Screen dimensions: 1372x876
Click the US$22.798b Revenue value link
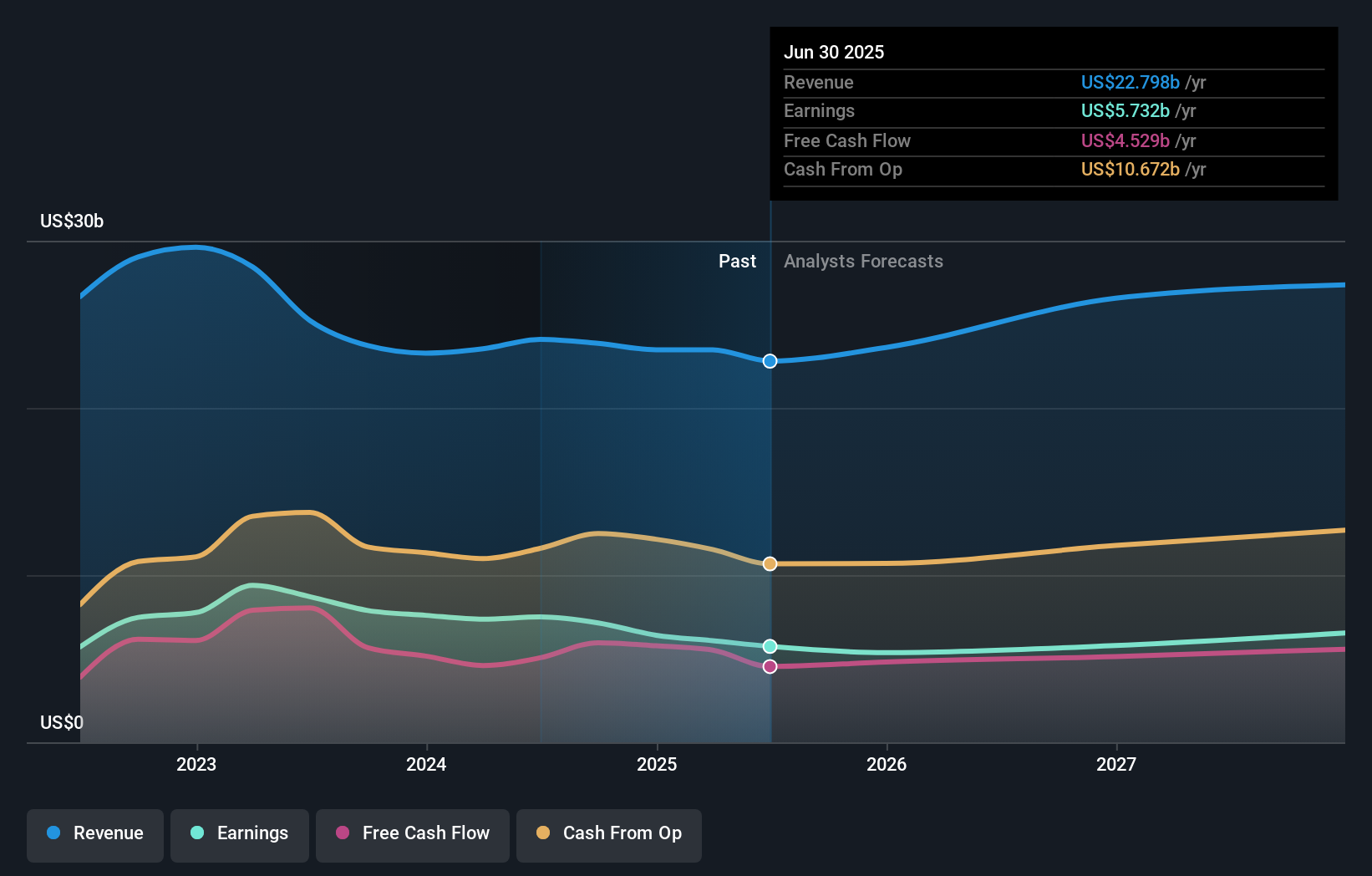click(1131, 82)
